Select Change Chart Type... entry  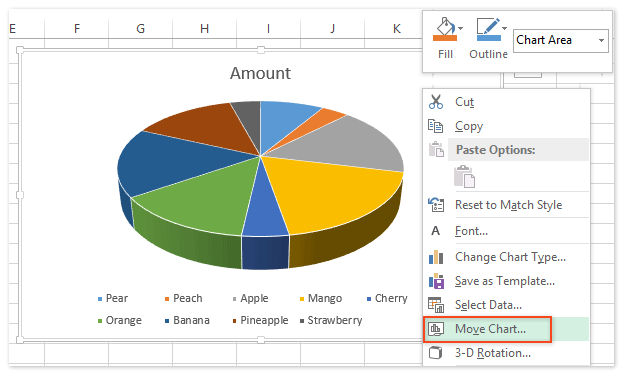pos(510,257)
